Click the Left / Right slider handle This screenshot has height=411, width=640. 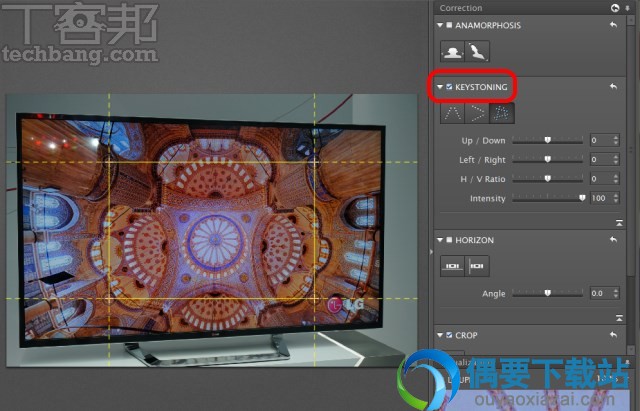548,159
